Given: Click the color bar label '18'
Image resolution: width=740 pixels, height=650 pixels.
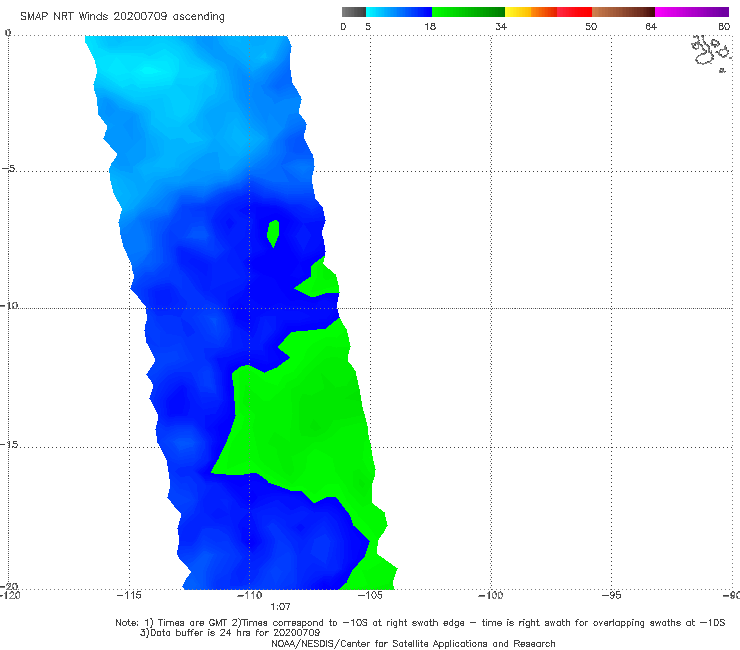Looking at the screenshot, I should [430, 27].
